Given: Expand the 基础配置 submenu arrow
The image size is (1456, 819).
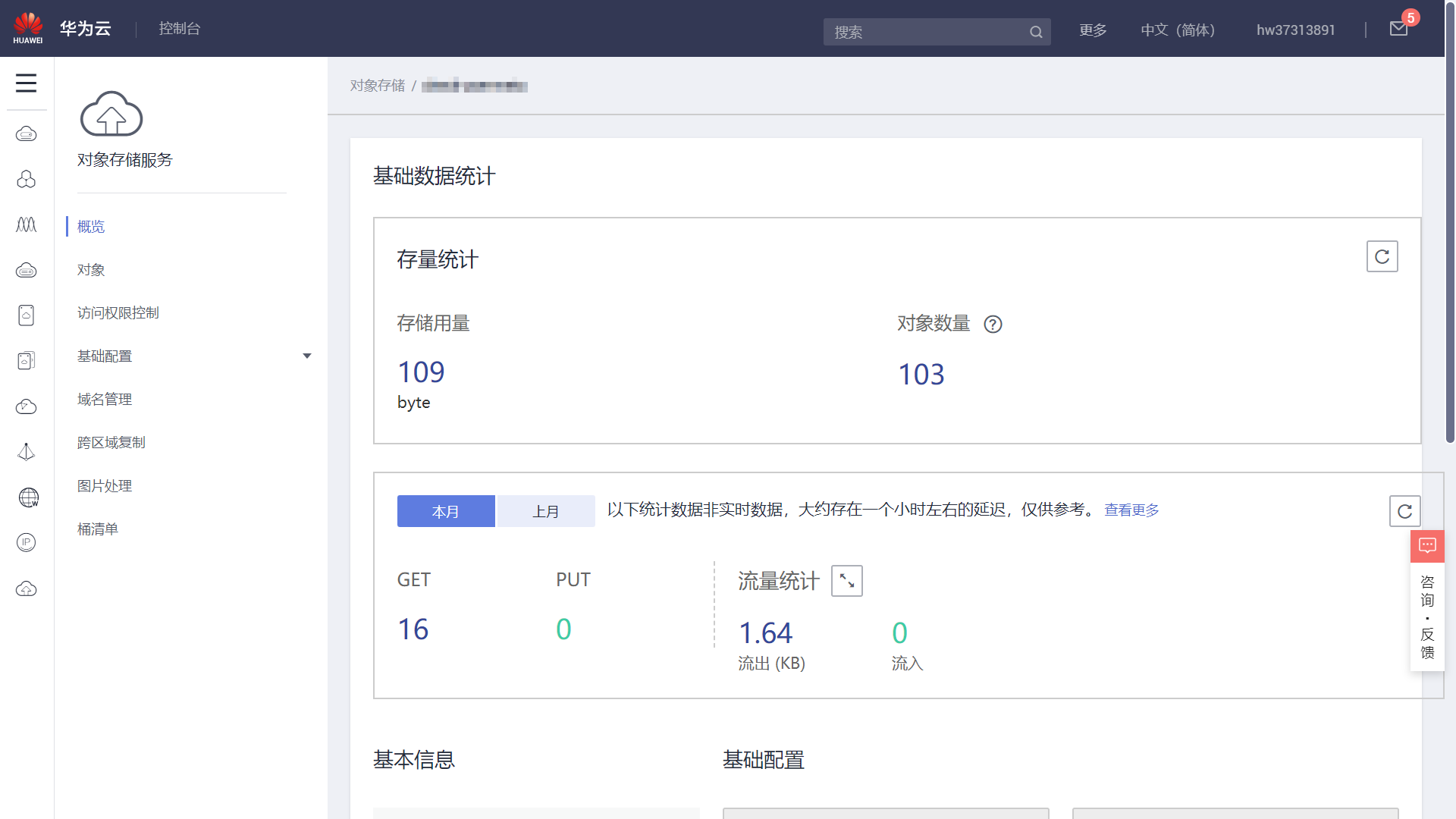Looking at the screenshot, I should click(x=307, y=356).
